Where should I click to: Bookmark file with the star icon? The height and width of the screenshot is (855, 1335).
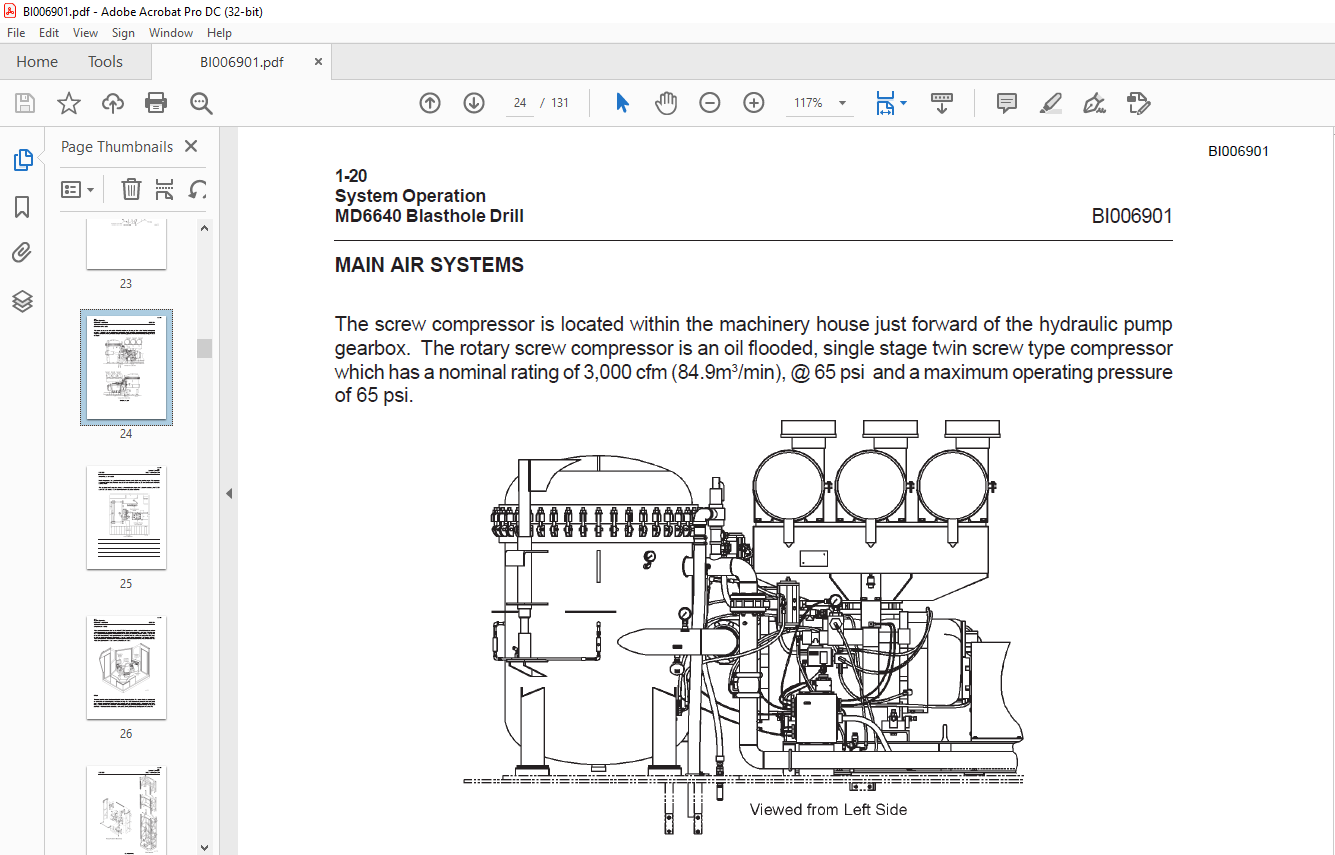pos(68,103)
